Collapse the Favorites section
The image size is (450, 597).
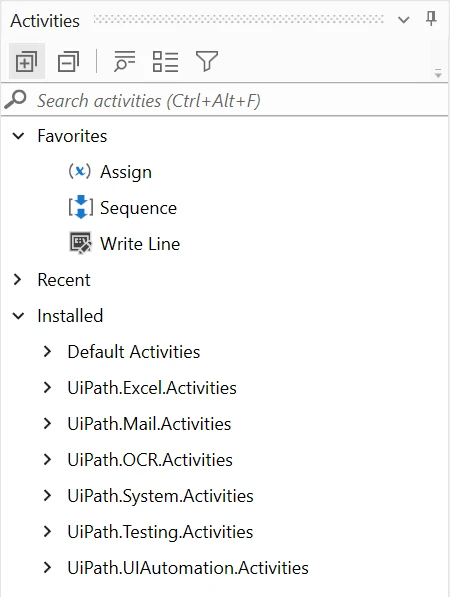pos(18,136)
